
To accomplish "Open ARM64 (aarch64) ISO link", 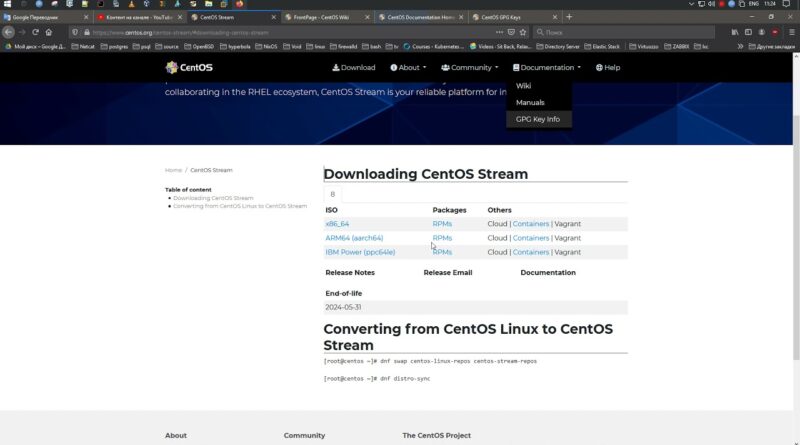I will 354,238.
